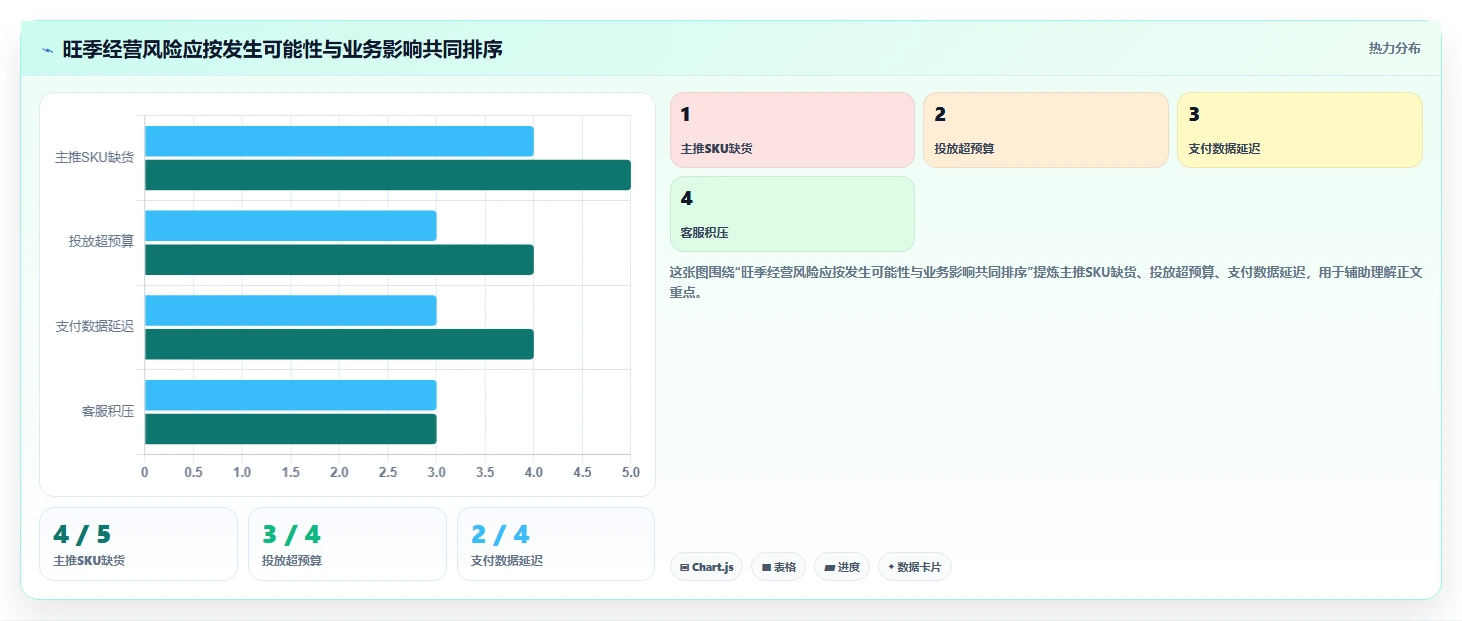The width and height of the screenshot is (1462, 621).
Task: Click the description paragraph starting 这张图围绕
Action: coord(1046,282)
